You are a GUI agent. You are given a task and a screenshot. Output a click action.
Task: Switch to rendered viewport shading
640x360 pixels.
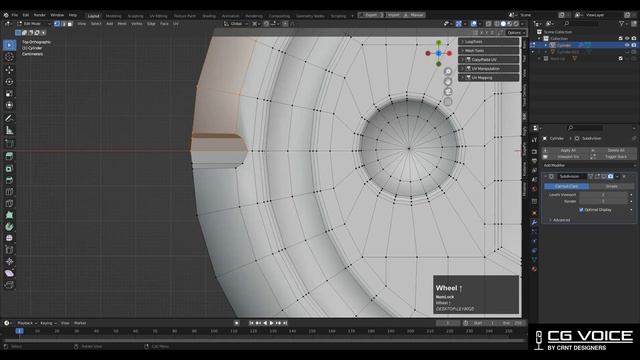pos(516,24)
